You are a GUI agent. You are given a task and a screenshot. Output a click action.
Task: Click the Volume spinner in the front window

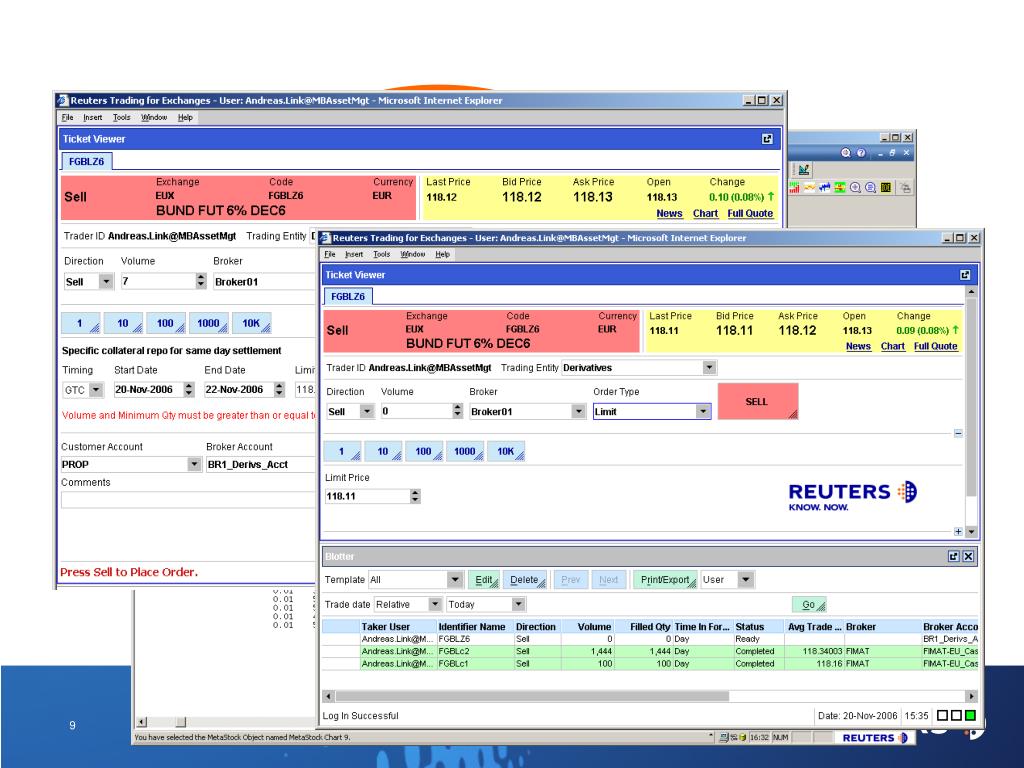(x=457, y=411)
